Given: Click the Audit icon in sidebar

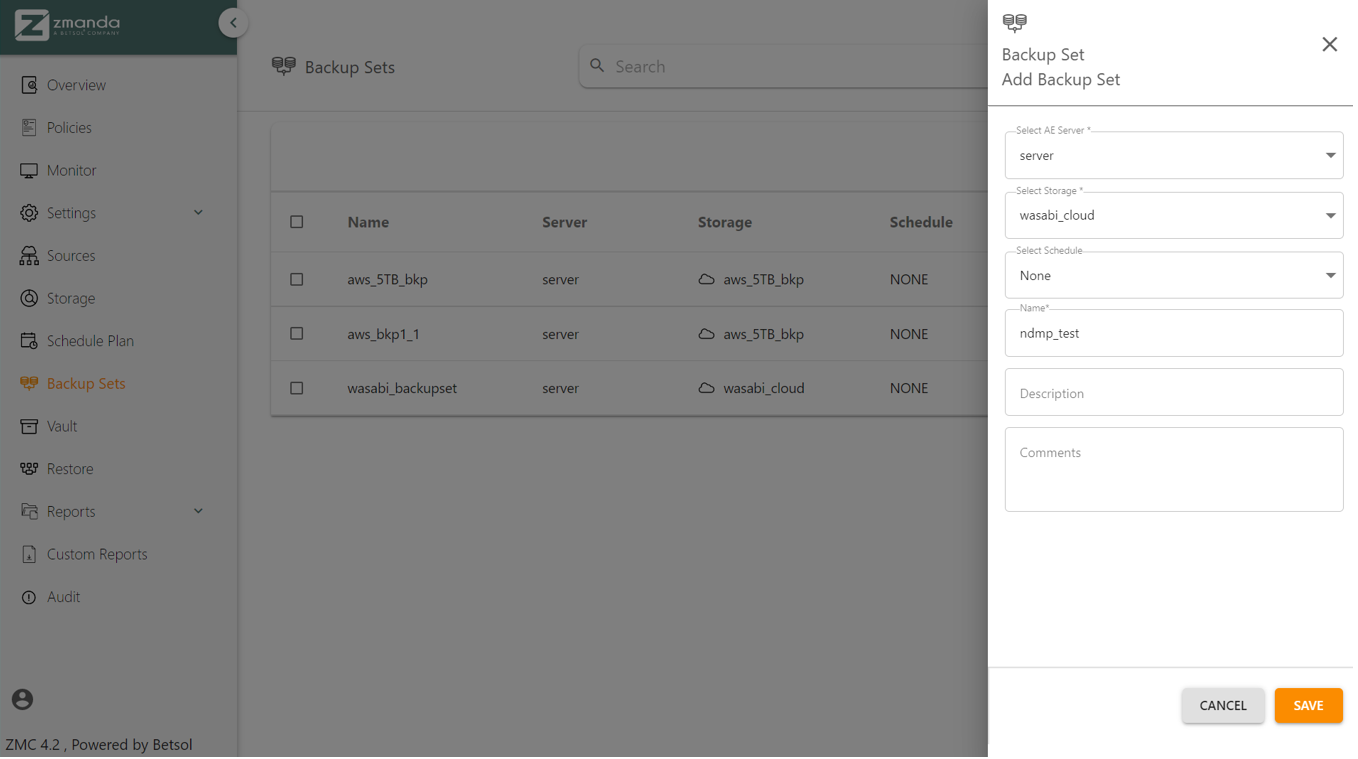Looking at the screenshot, I should point(29,598).
